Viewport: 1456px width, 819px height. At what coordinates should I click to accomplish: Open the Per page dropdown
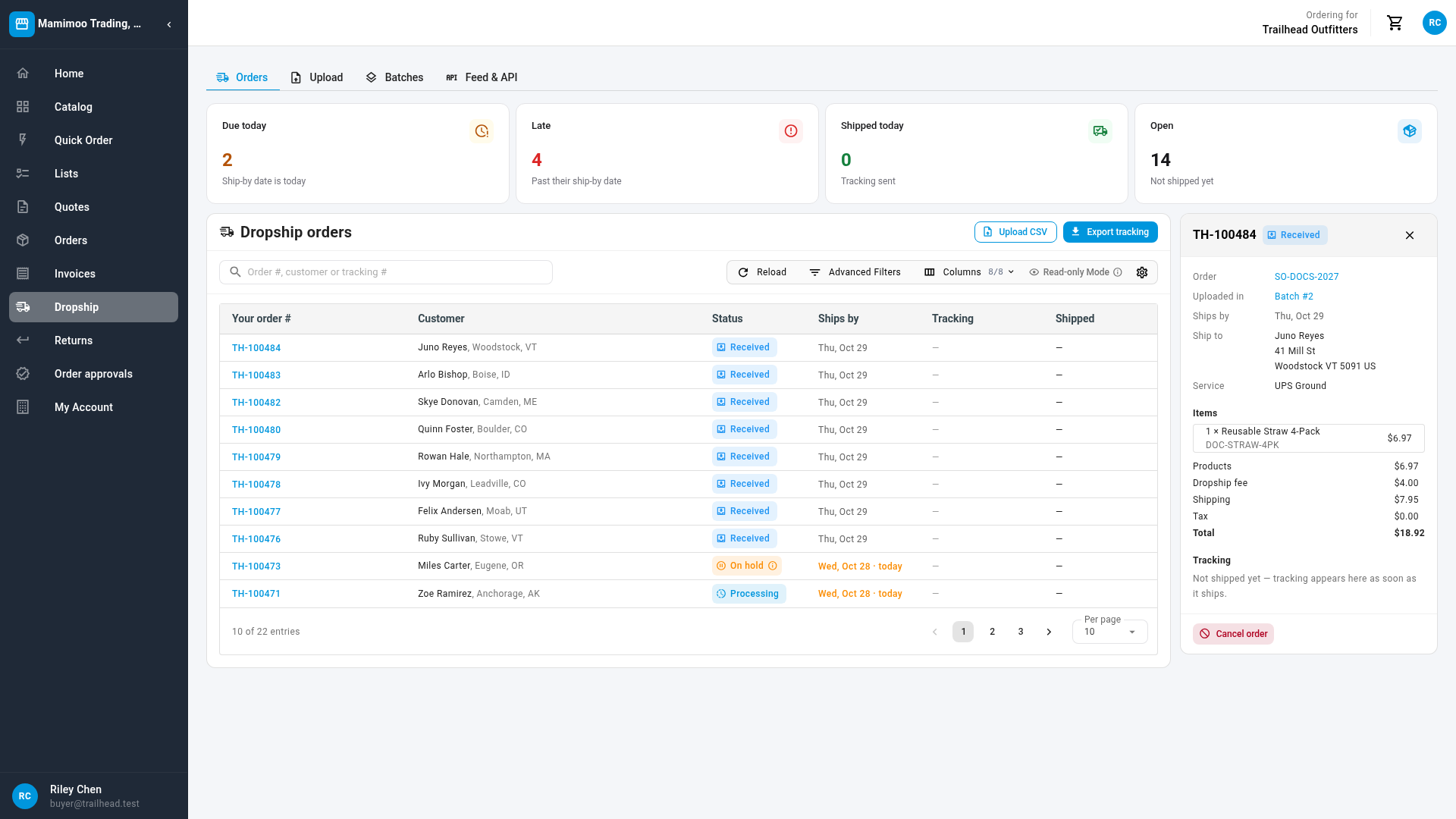(1109, 632)
